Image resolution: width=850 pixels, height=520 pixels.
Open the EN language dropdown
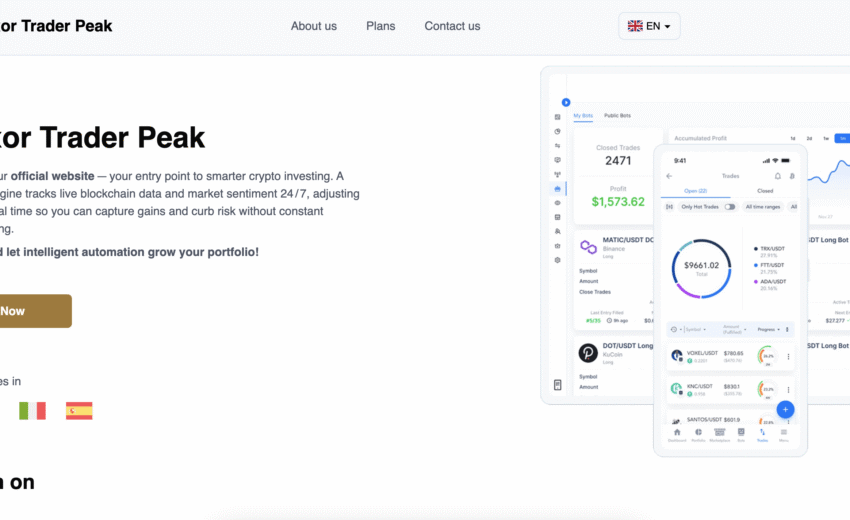coord(649,26)
